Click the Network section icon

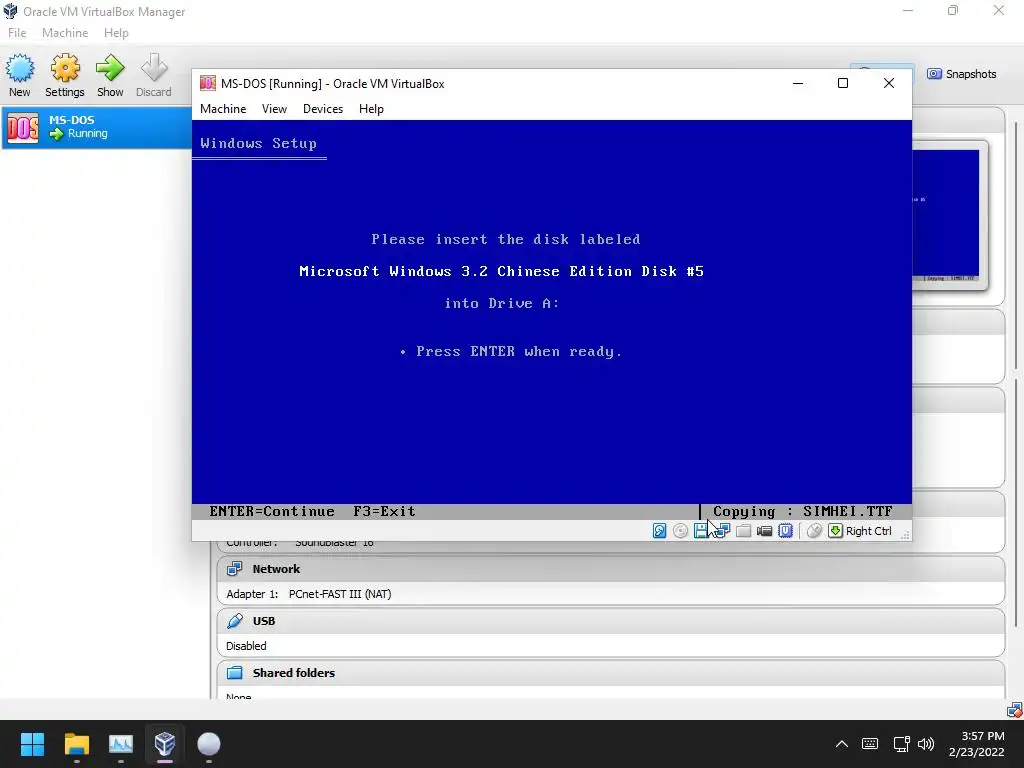click(234, 569)
